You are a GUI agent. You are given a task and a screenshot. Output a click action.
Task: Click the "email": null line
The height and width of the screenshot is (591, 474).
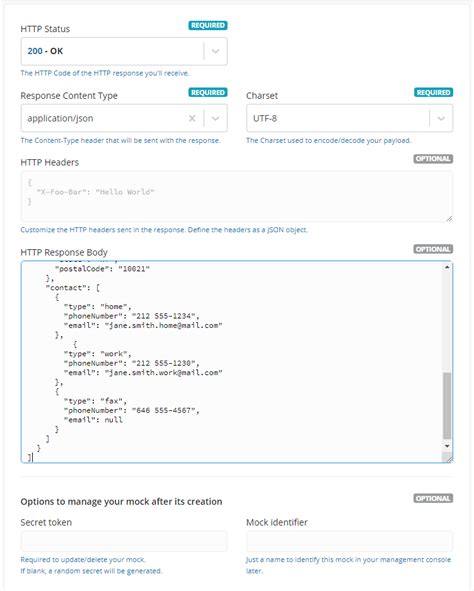93,420
